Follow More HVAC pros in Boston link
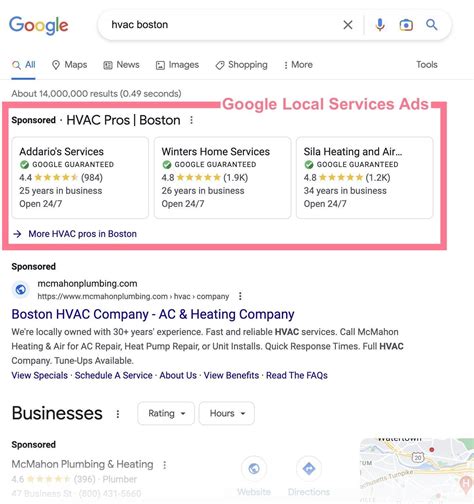Viewport: 474px width, 504px height. [x=82, y=234]
